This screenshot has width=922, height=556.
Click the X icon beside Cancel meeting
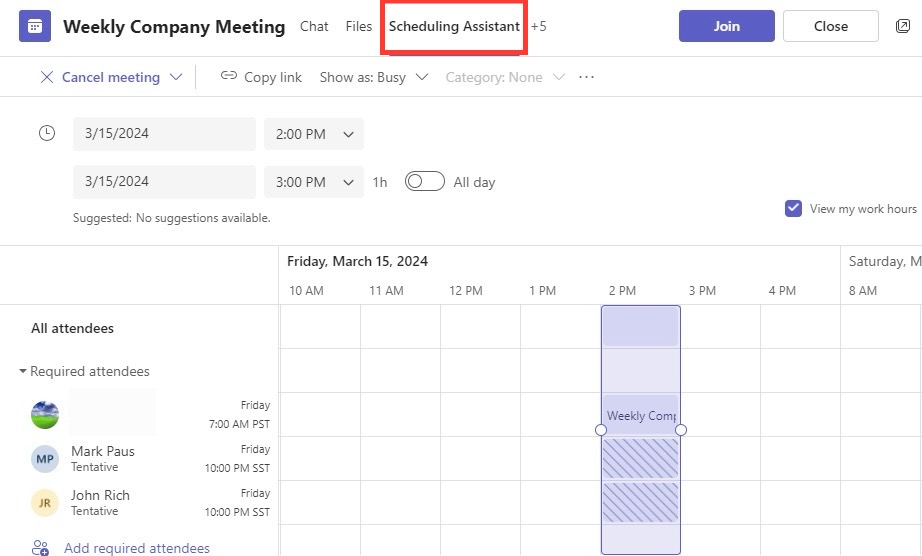[x=46, y=77]
